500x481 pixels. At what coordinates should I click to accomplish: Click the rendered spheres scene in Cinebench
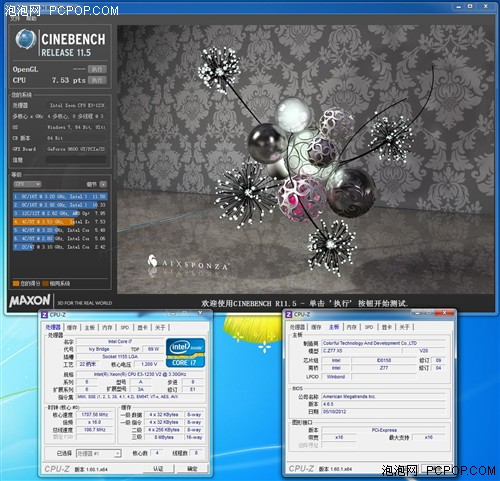click(305, 159)
